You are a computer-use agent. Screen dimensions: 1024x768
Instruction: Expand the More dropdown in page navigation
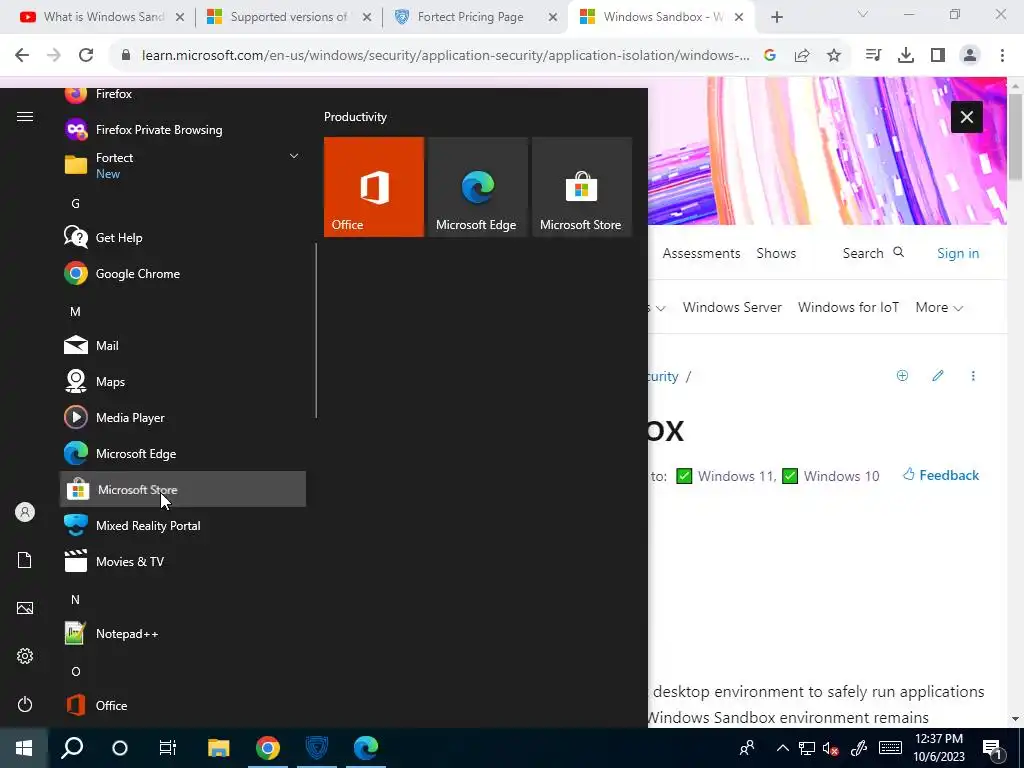939,308
